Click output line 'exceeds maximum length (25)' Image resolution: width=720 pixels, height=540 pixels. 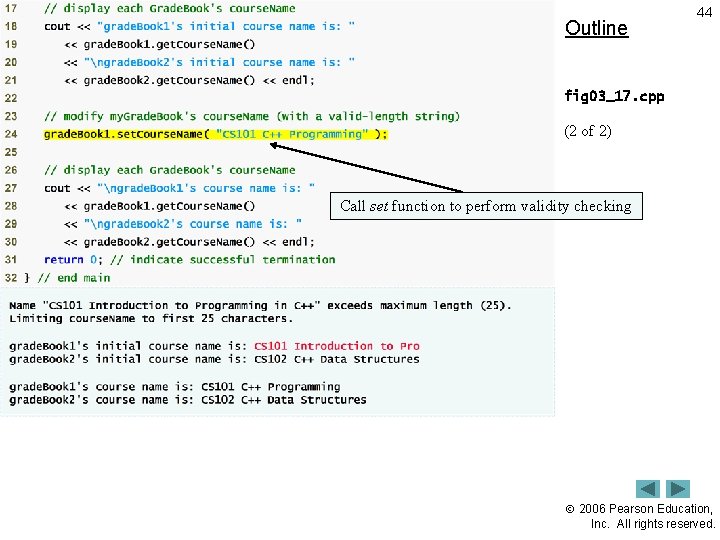(260, 305)
